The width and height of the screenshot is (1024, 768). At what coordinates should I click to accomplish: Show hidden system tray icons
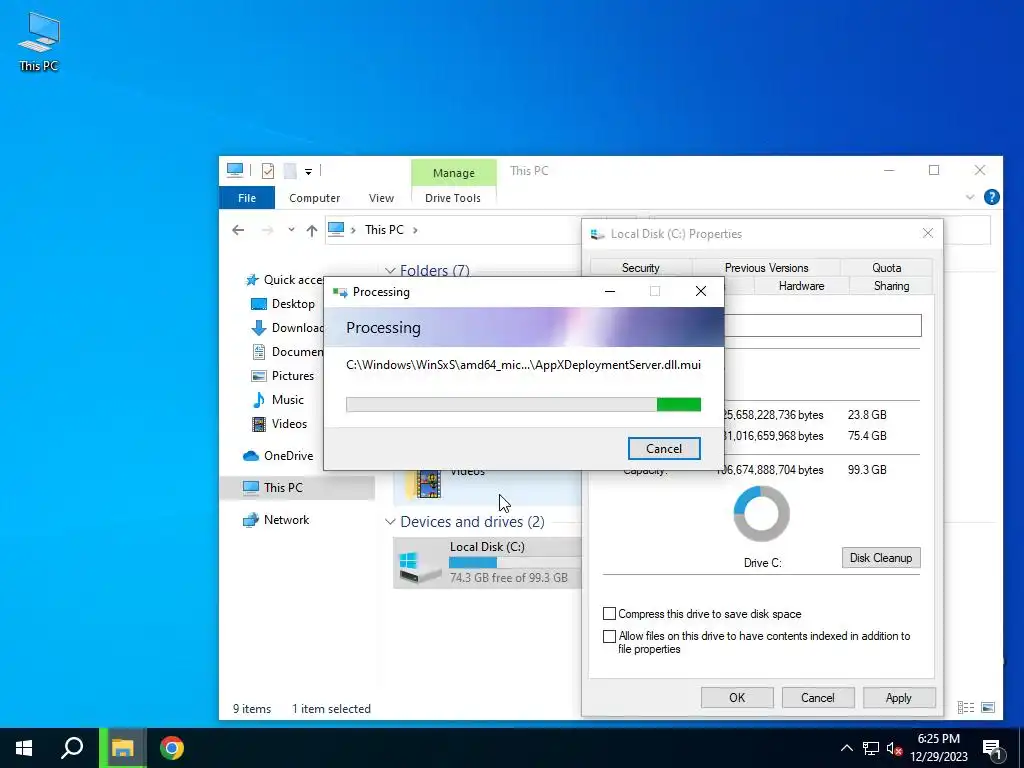click(x=846, y=748)
